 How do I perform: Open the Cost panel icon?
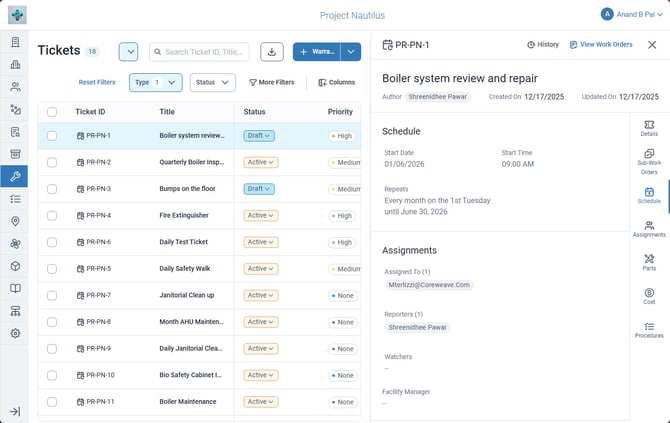pyautogui.click(x=649, y=296)
